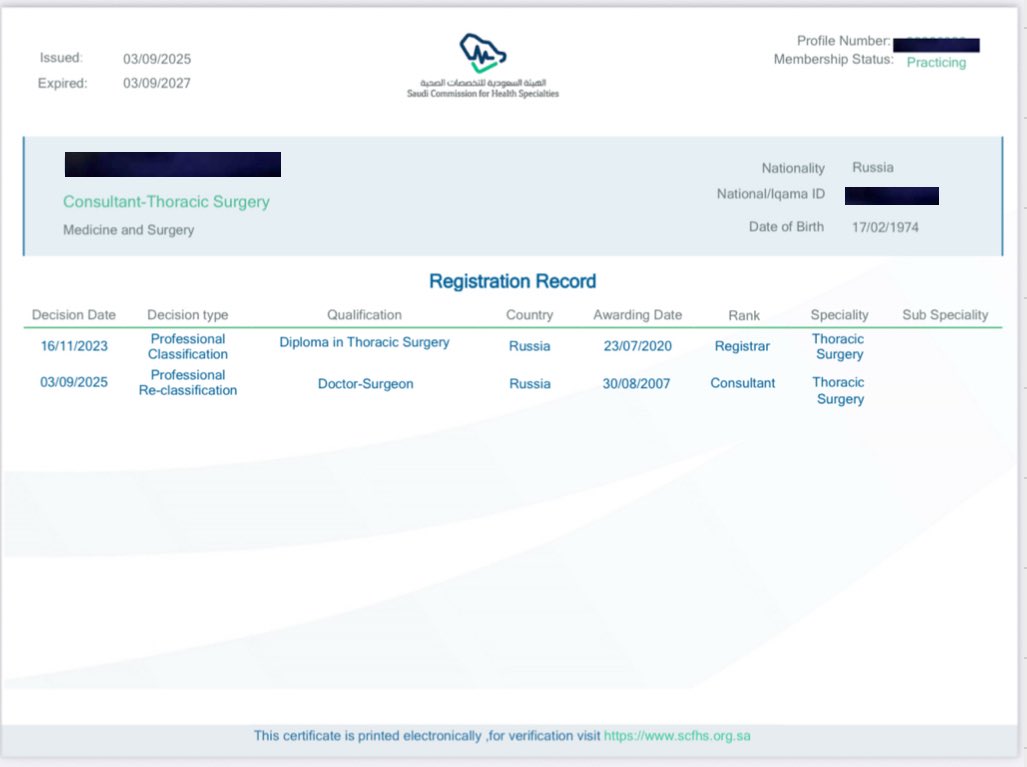The width and height of the screenshot is (1027, 767).
Task: Click the Nationality value Russia
Action: pyautogui.click(x=872, y=168)
